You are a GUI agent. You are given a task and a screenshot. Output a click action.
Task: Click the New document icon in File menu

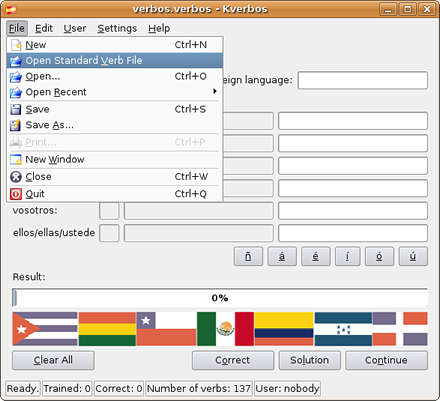click(x=16, y=45)
